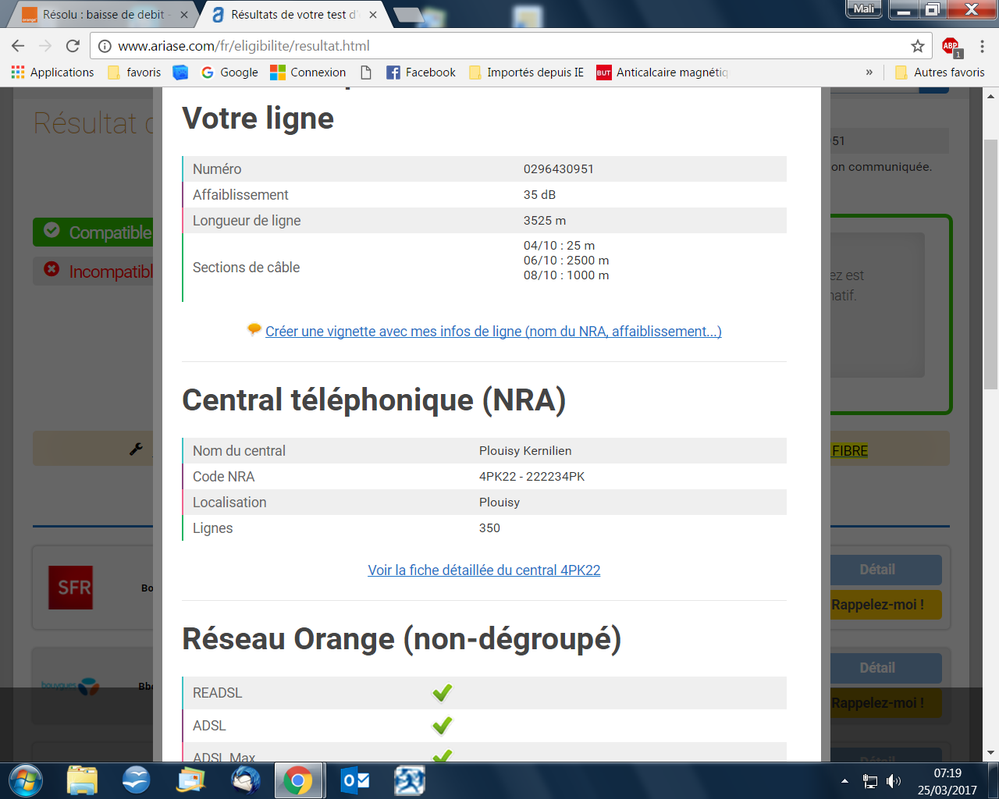Image resolution: width=999 pixels, height=799 pixels.
Task: Open the Importés depuis IE bookmark folder
Action: [526, 72]
